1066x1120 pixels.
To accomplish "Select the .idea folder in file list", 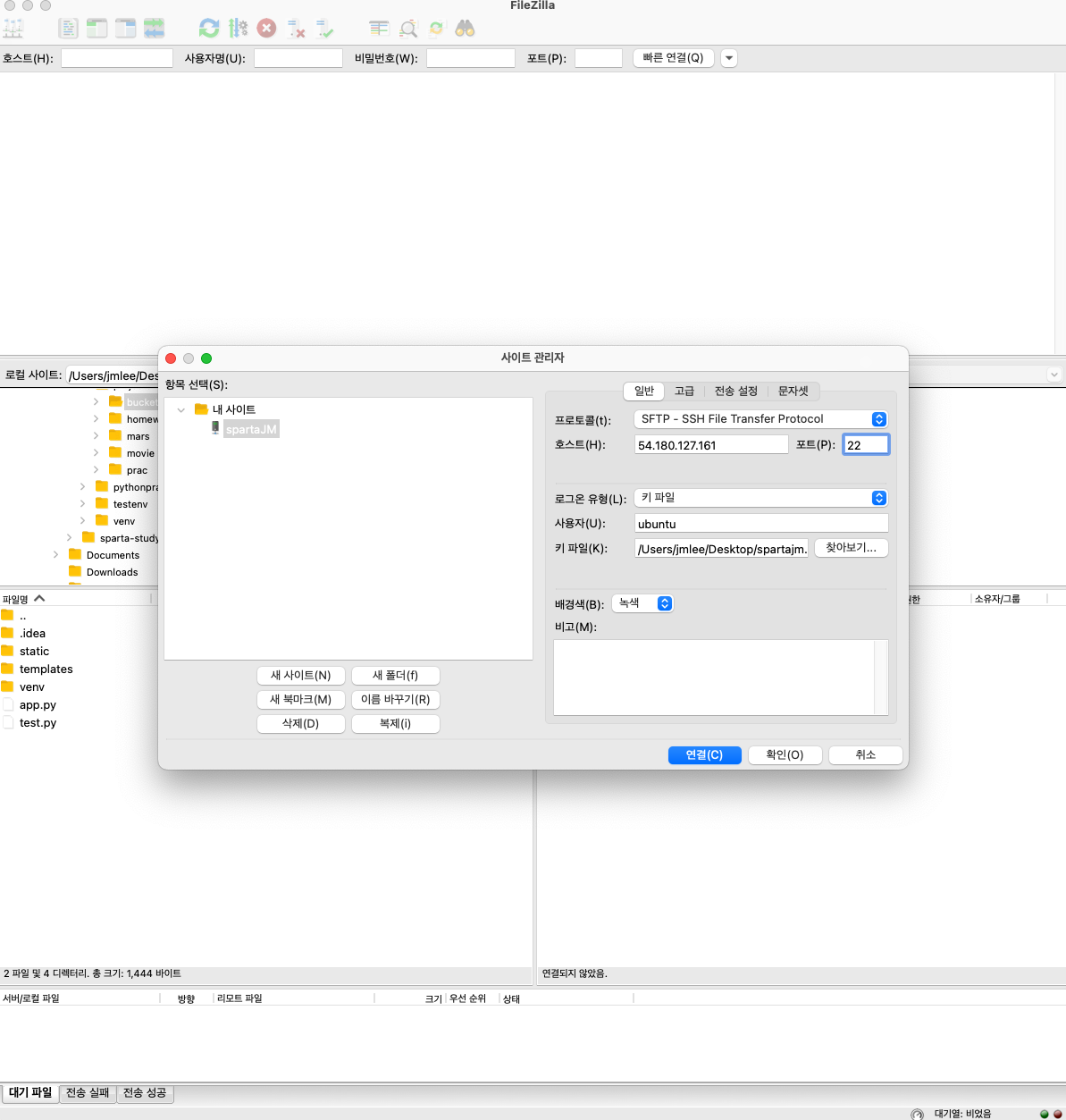I will pyautogui.click(x=32, y=633).
